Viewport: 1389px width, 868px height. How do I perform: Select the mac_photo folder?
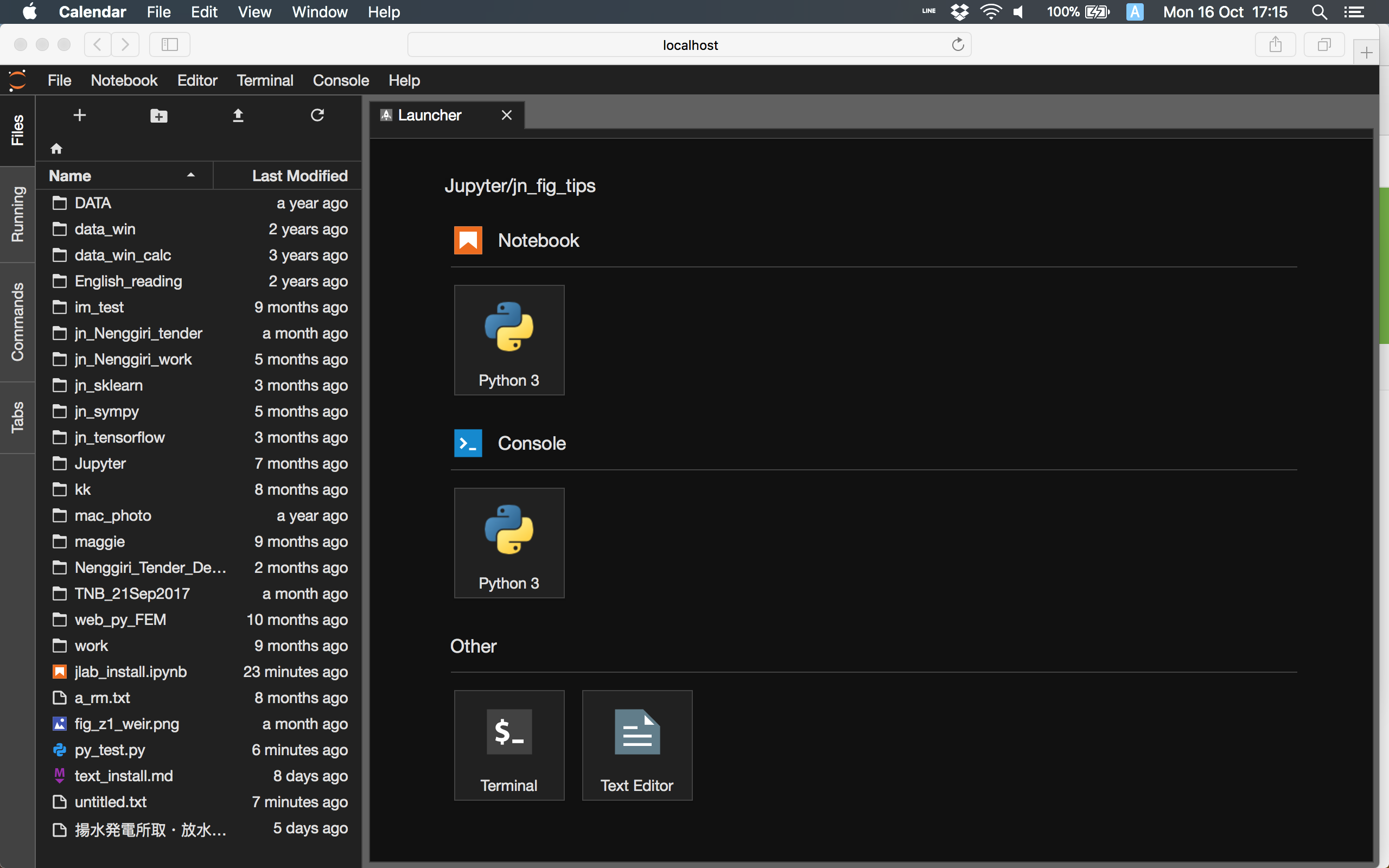tap(199, 515)
